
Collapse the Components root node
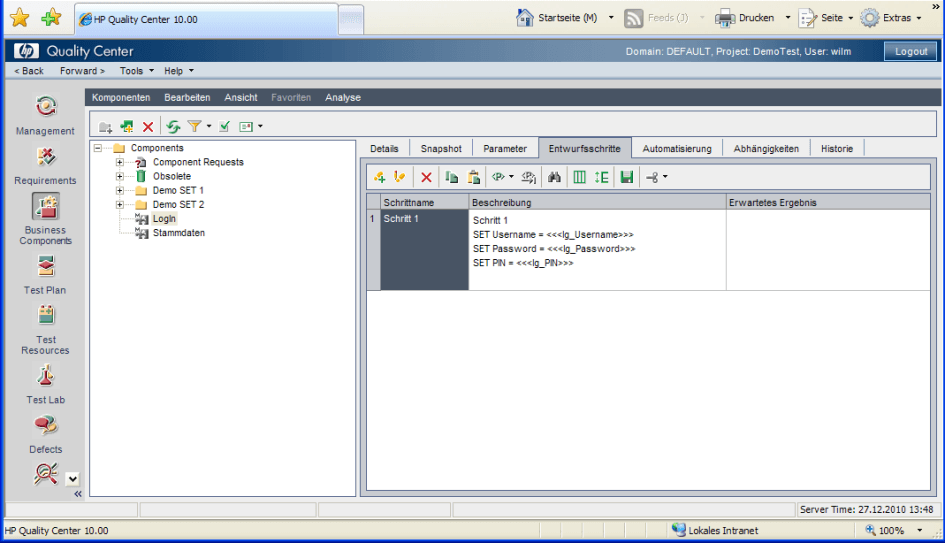tap(97, 148)
